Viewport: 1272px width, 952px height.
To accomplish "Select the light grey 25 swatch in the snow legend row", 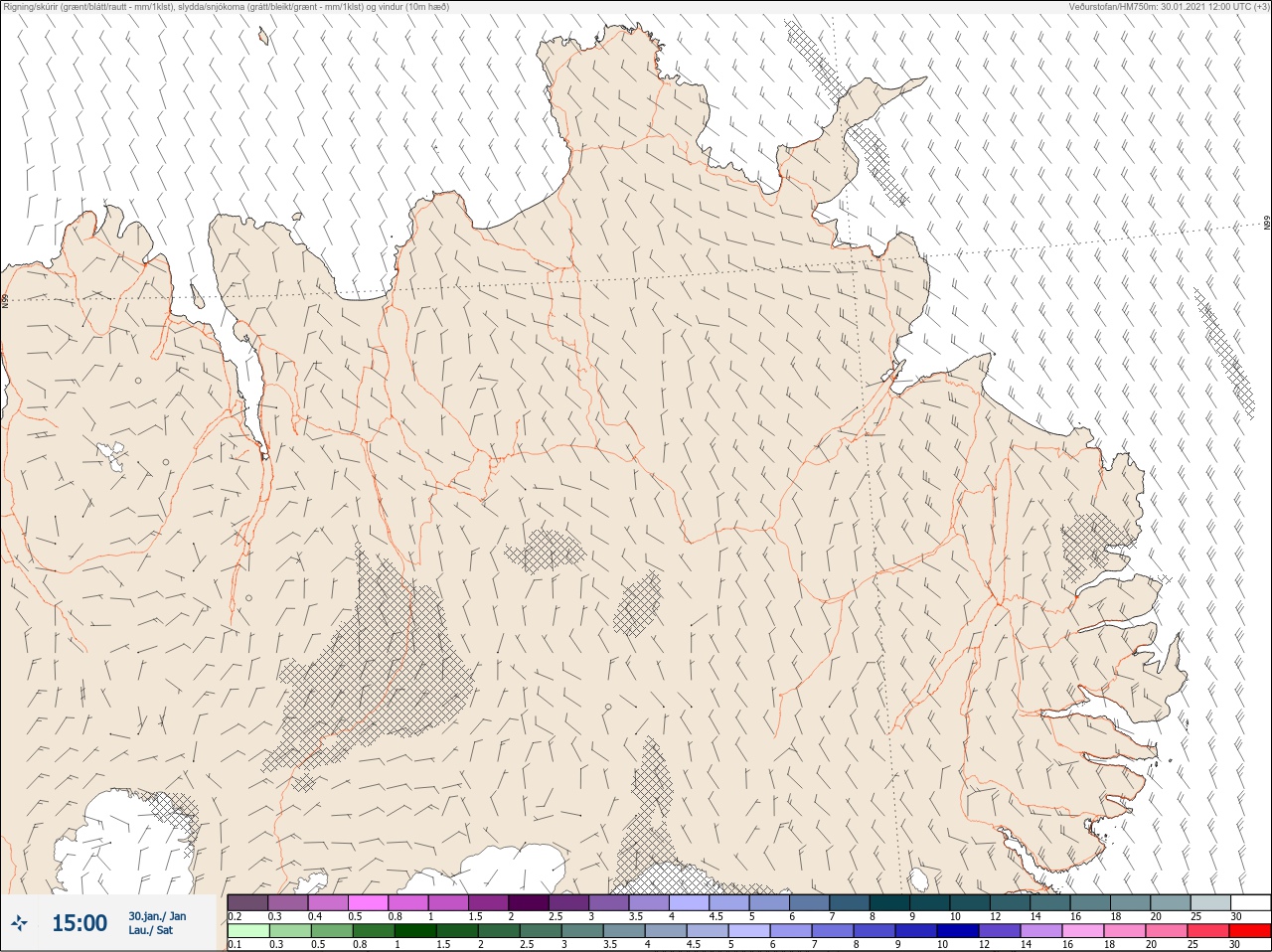I will tap(1210, 902).
